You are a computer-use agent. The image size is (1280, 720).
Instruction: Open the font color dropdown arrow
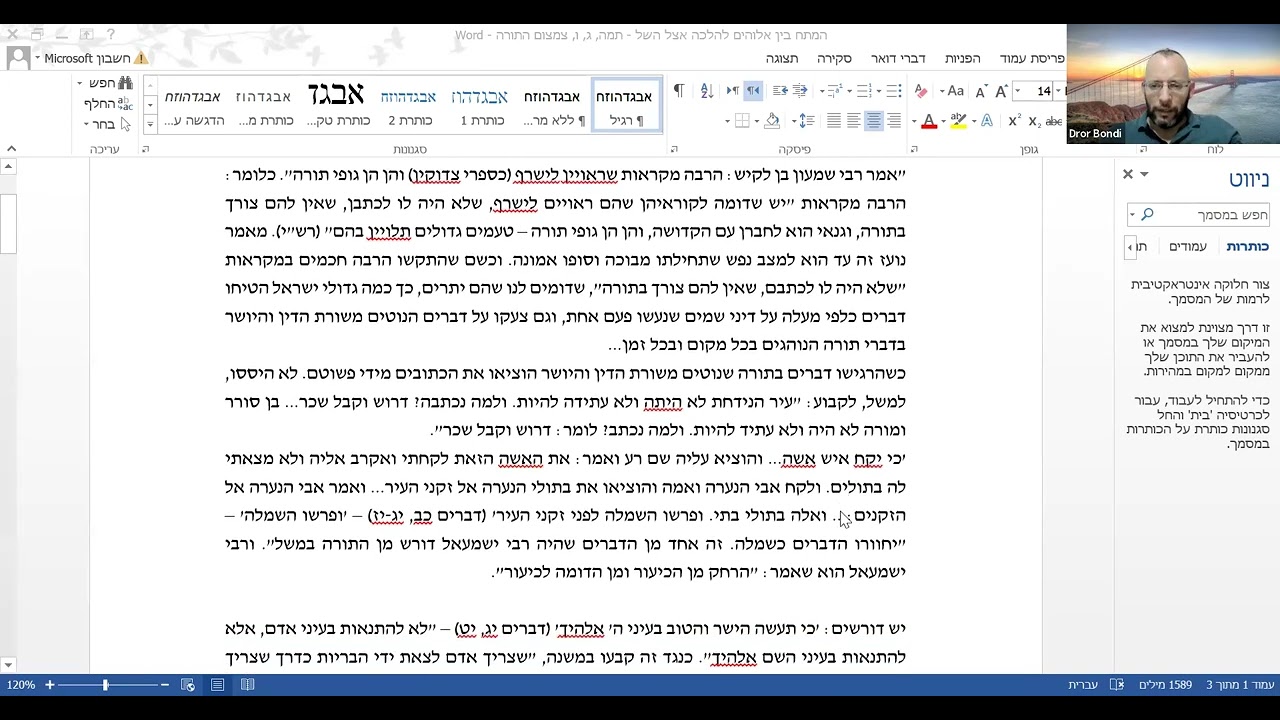(914, 121)
